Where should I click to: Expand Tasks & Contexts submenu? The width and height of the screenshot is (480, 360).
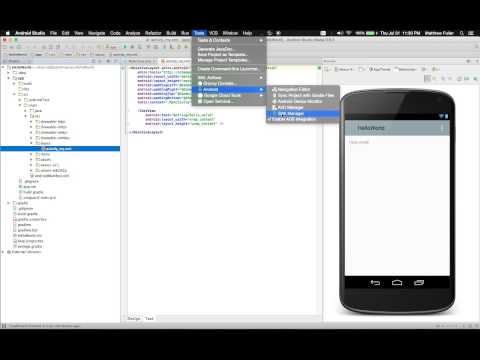click(x=229, y=40)
